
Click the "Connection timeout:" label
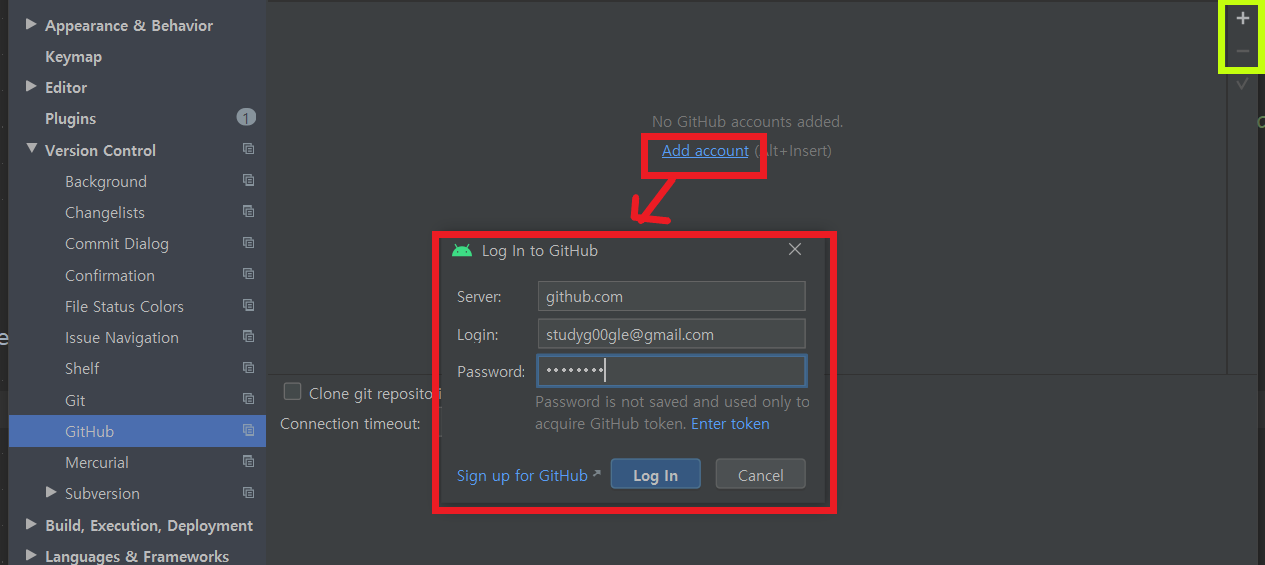coord(350,424)
